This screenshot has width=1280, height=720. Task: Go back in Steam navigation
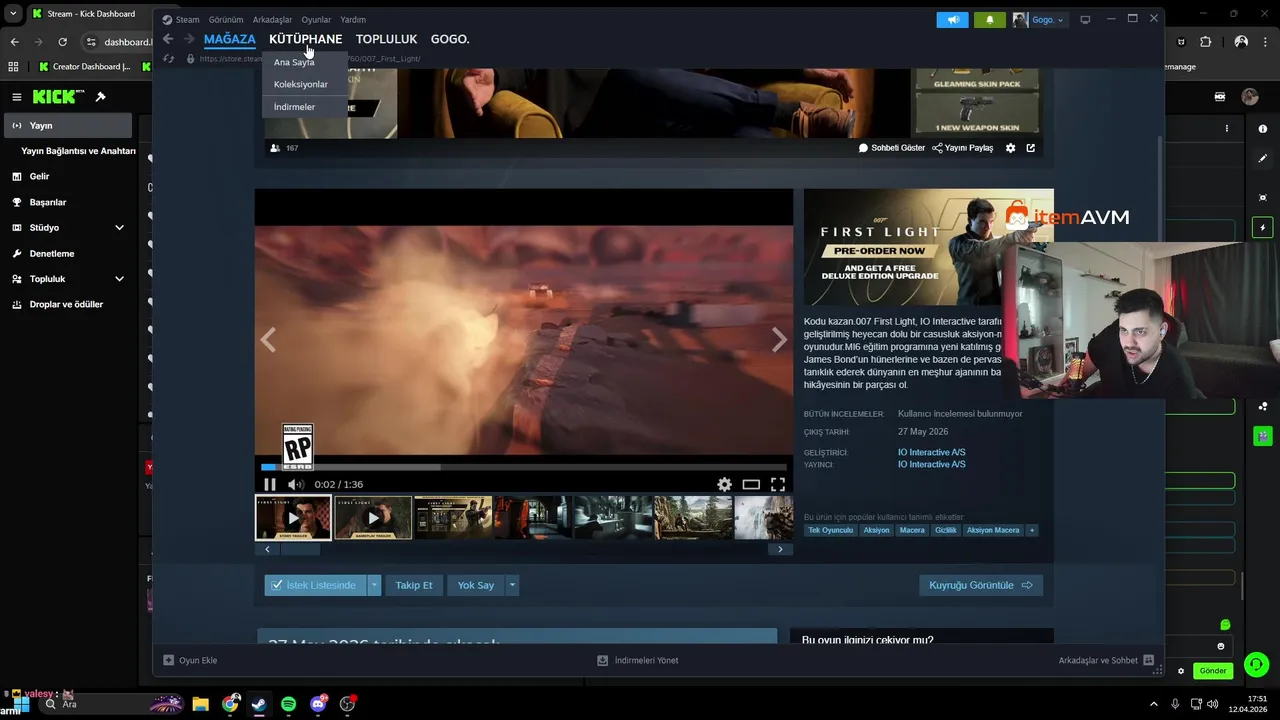(x=168, y=39)
